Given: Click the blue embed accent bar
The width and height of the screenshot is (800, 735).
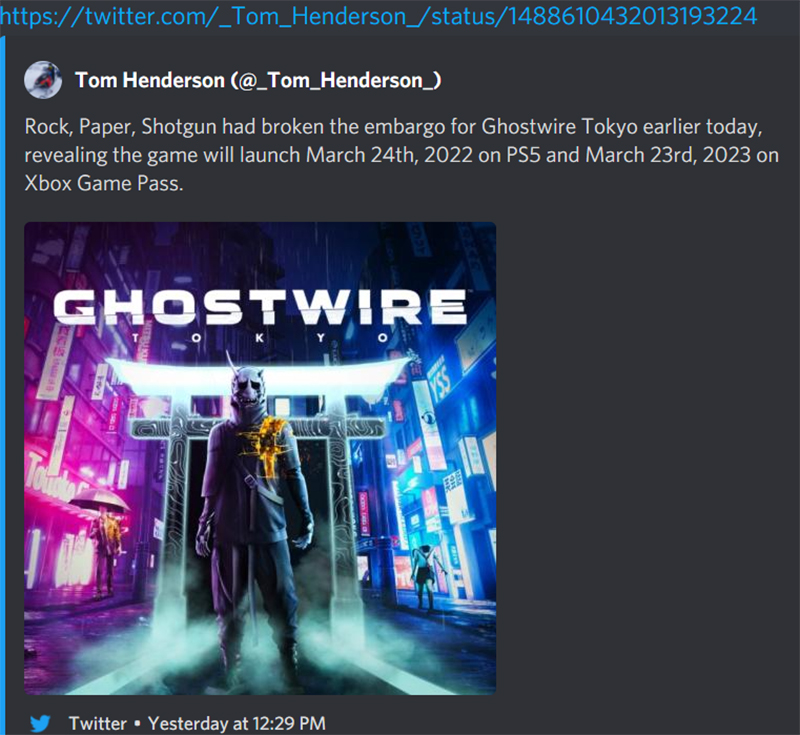Looking at the screenshot, I should pyautogui.click(x=3, y=385).
